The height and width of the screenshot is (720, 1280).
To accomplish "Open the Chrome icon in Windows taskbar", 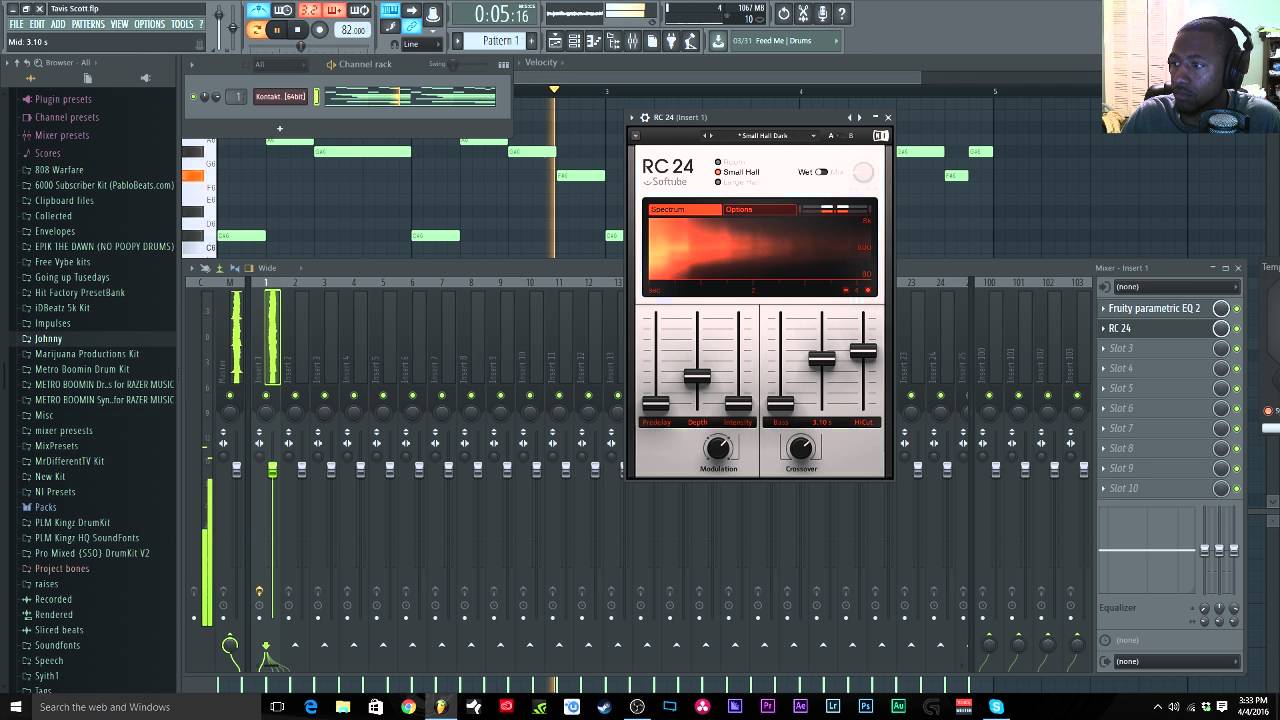I will click(x=408, y=707).
